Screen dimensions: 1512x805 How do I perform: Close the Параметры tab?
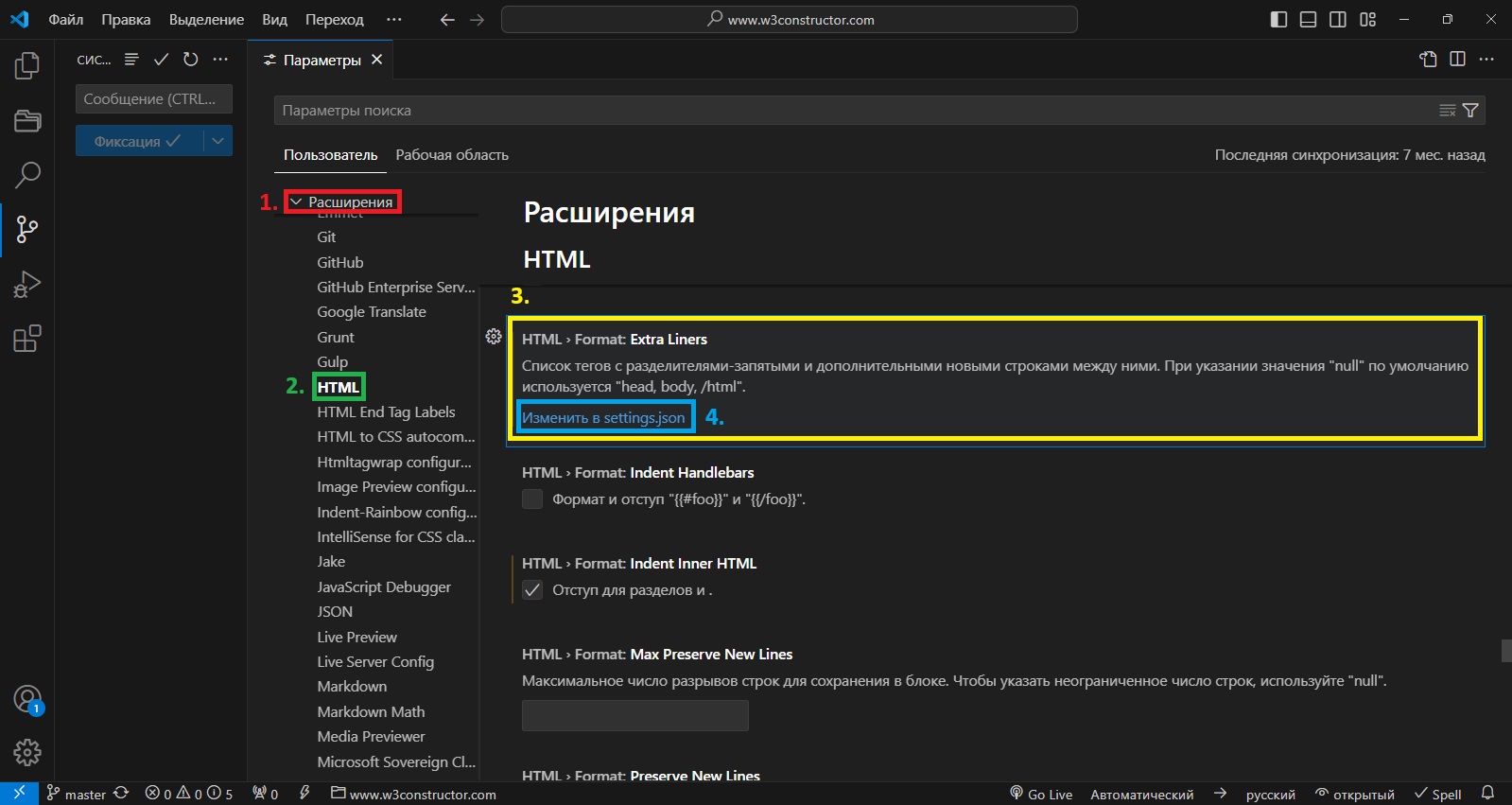(377, 60)
